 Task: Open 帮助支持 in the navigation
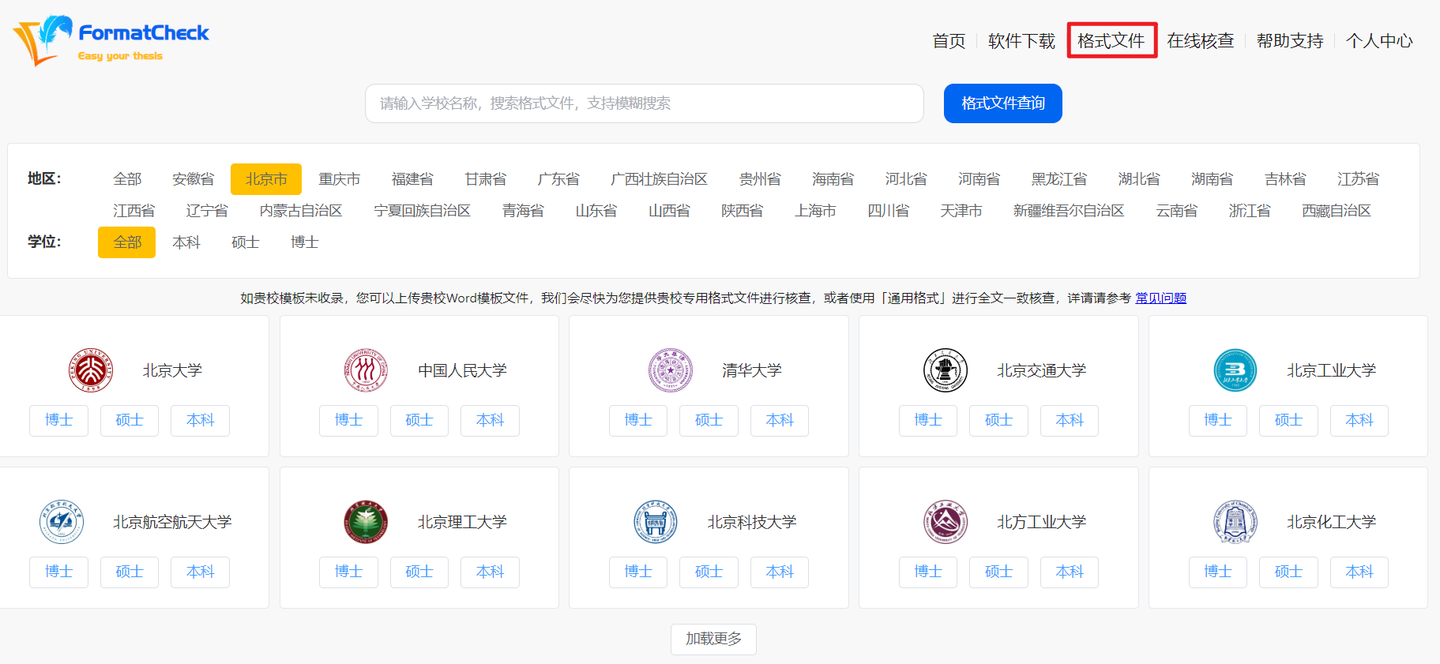pos(1290,41)
